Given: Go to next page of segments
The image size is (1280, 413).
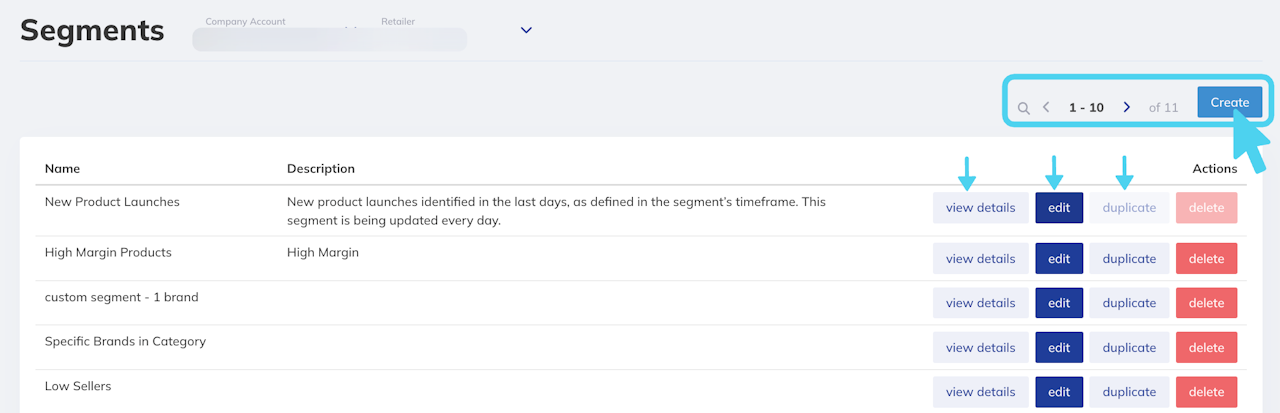Looking at the screenshot, I should [x=1127, y=107].
